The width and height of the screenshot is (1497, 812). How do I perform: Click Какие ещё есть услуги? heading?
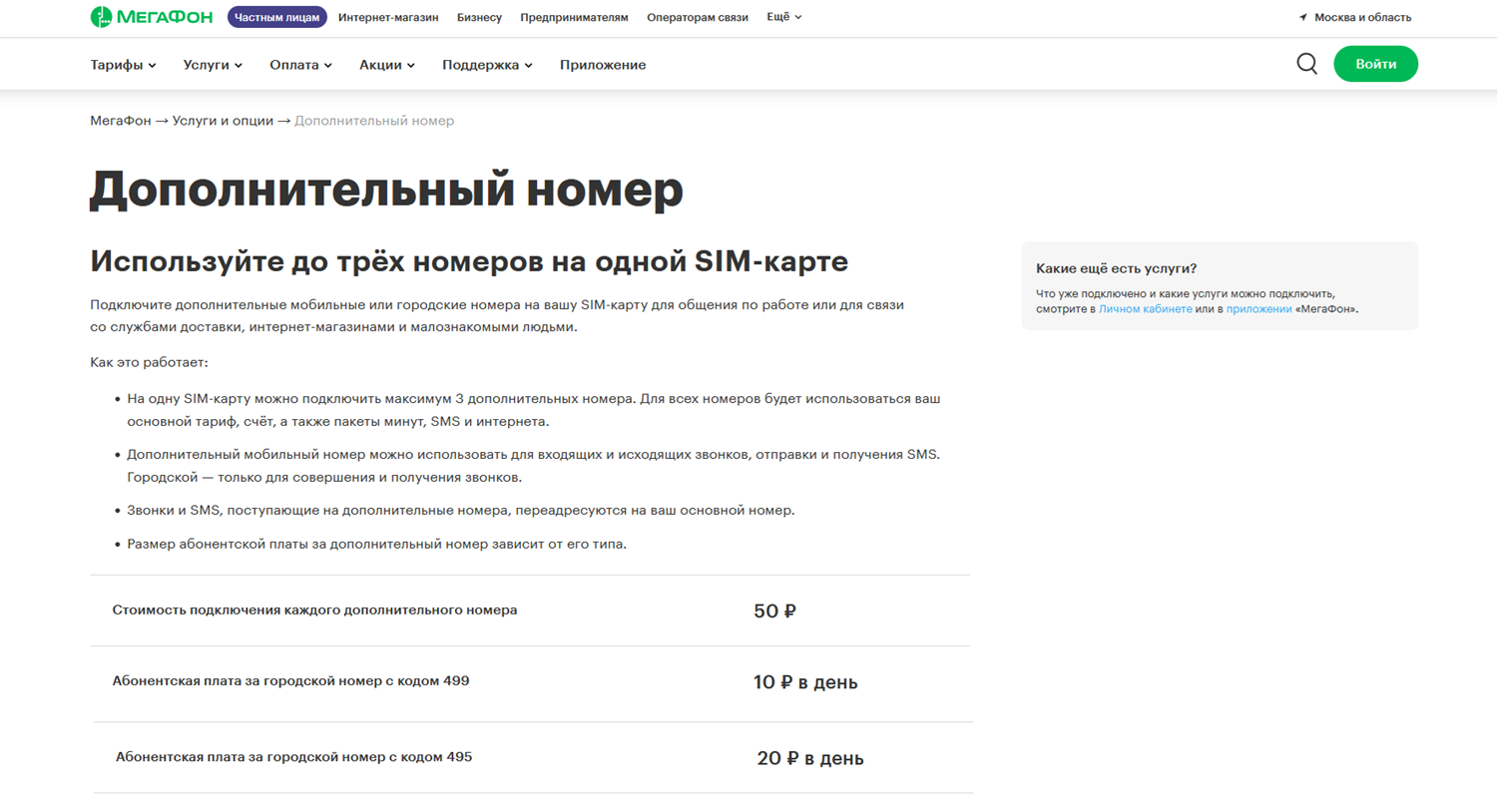[x=1116, y=268]
